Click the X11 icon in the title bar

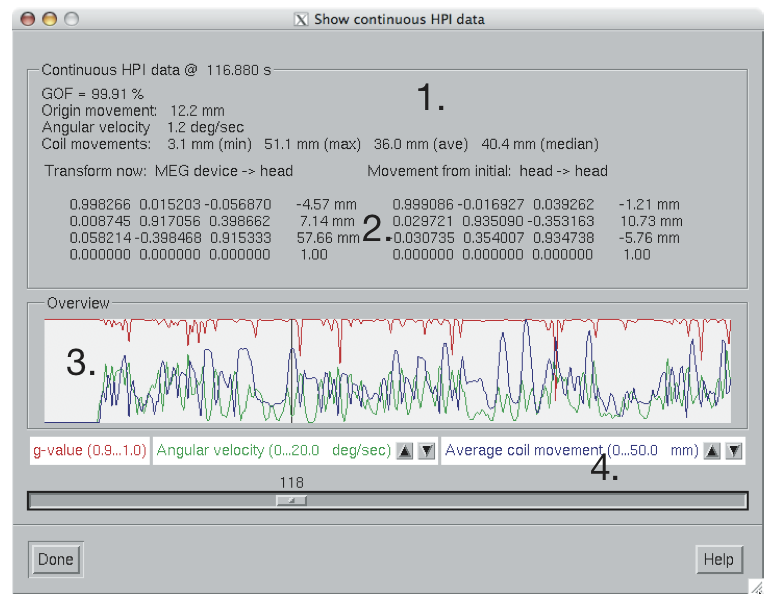coord(301,20)
